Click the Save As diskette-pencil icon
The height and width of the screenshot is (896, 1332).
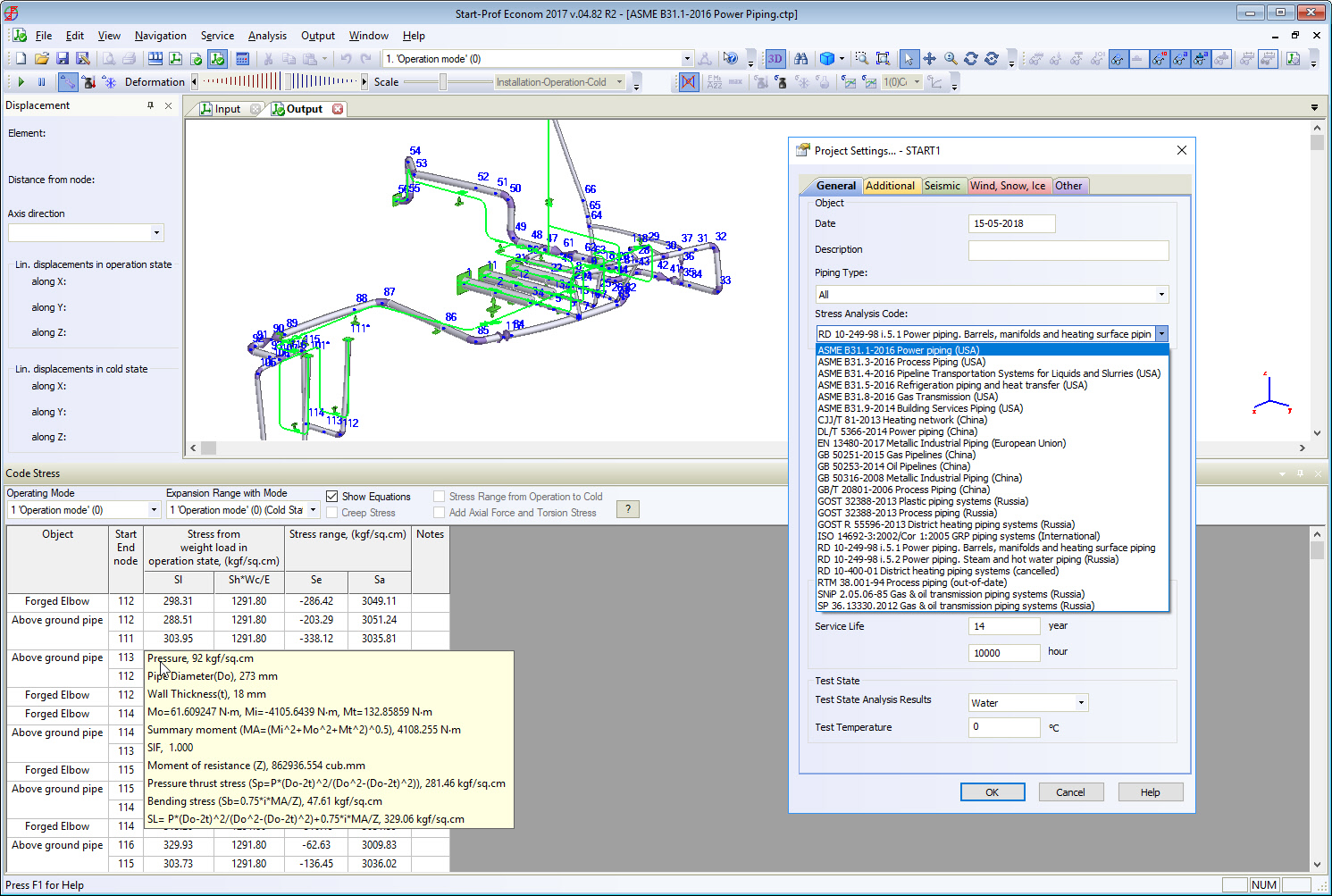(x=83, y=59)
